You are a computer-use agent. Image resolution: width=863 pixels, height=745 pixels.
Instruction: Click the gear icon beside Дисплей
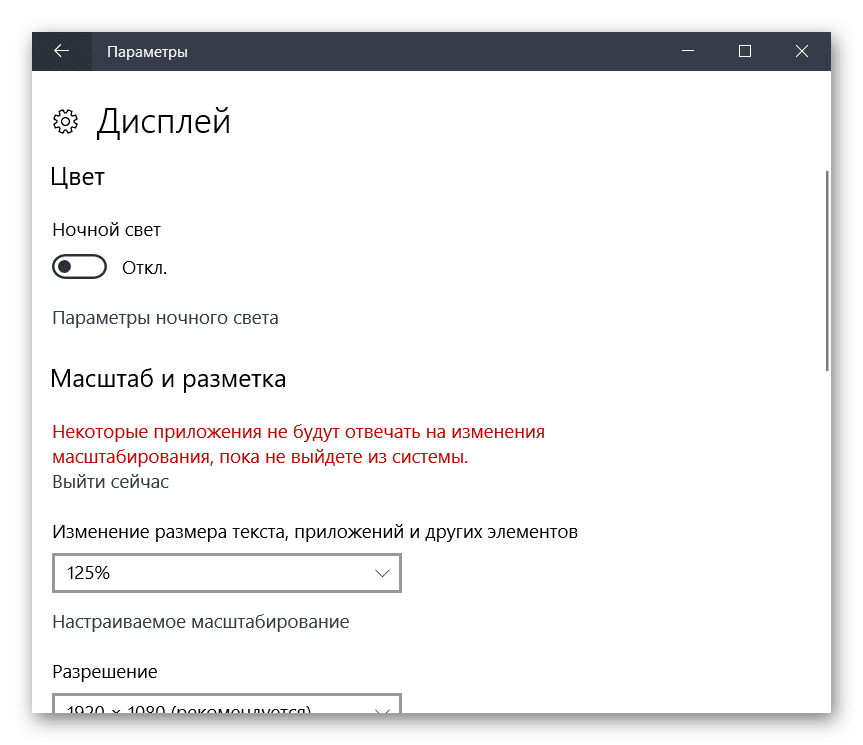(65, 122)
